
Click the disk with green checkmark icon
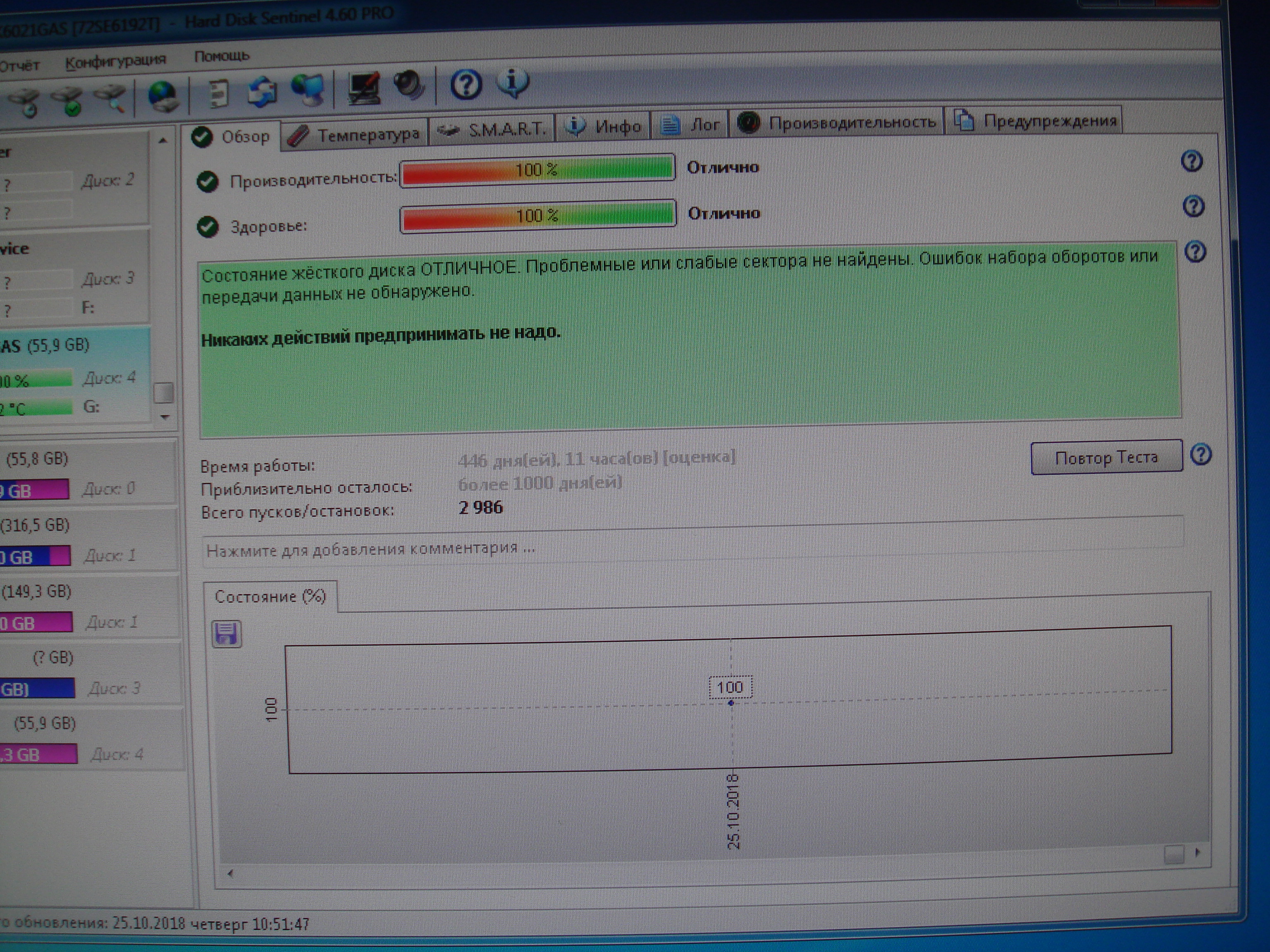pos(68,101)
